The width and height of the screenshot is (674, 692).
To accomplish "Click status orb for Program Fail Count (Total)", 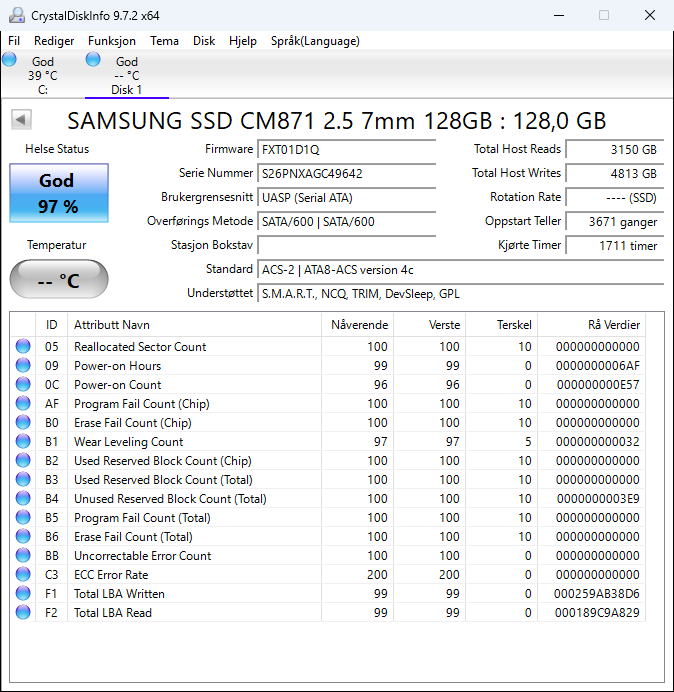I will (23, 517).
